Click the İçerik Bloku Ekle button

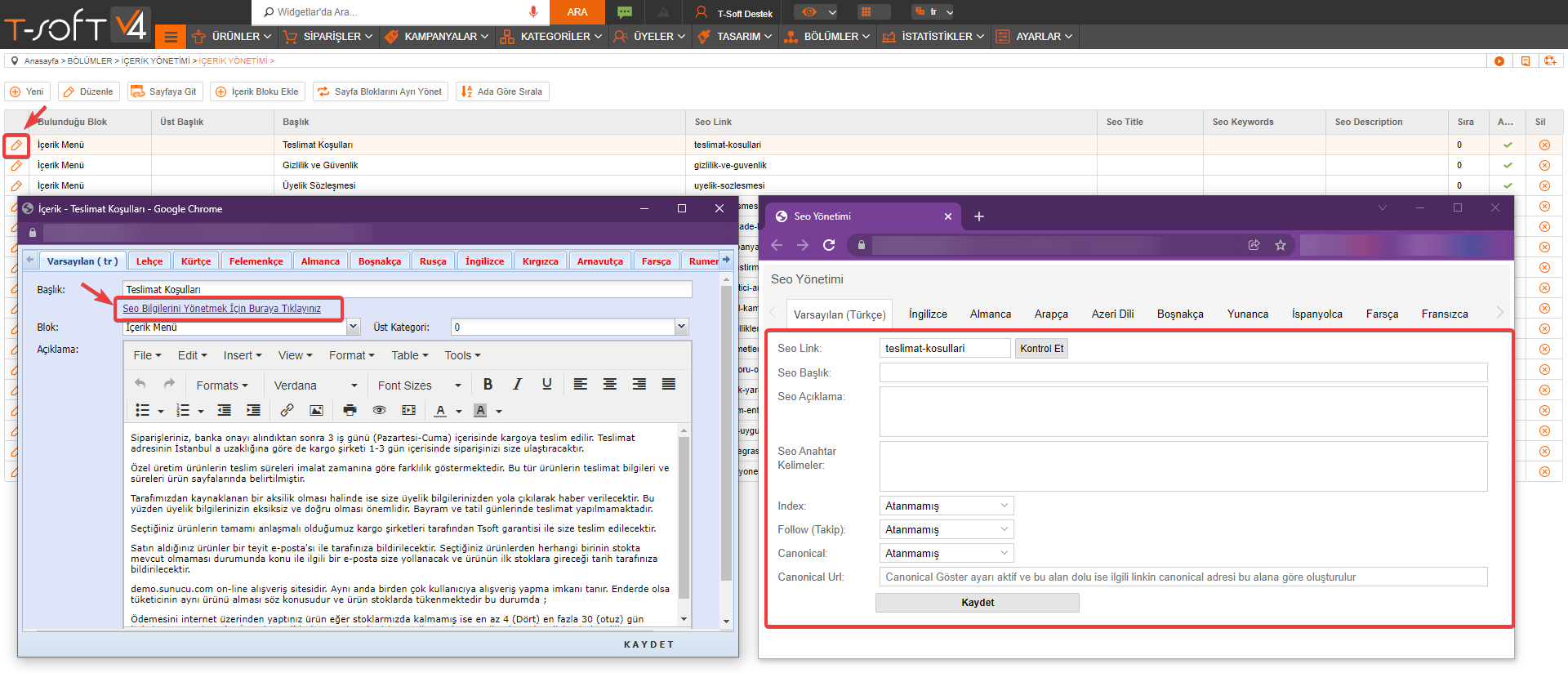click(257, 91)
